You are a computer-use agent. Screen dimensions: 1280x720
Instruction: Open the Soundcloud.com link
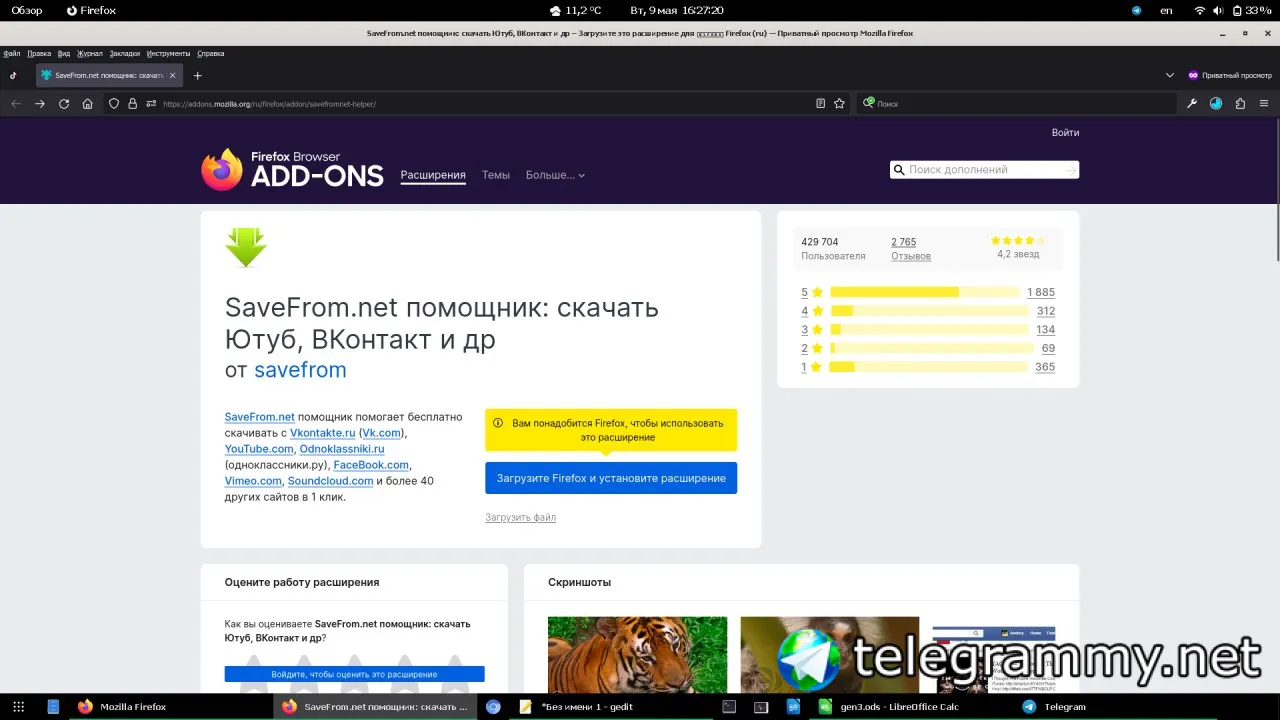click(331, 481)
